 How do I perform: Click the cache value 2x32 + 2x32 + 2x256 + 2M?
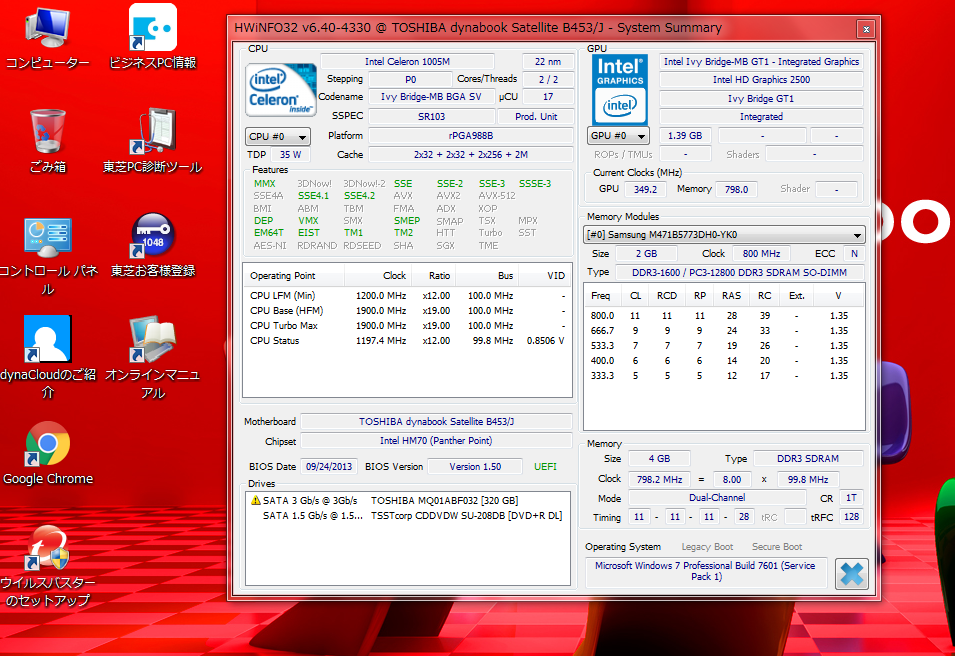471,155
